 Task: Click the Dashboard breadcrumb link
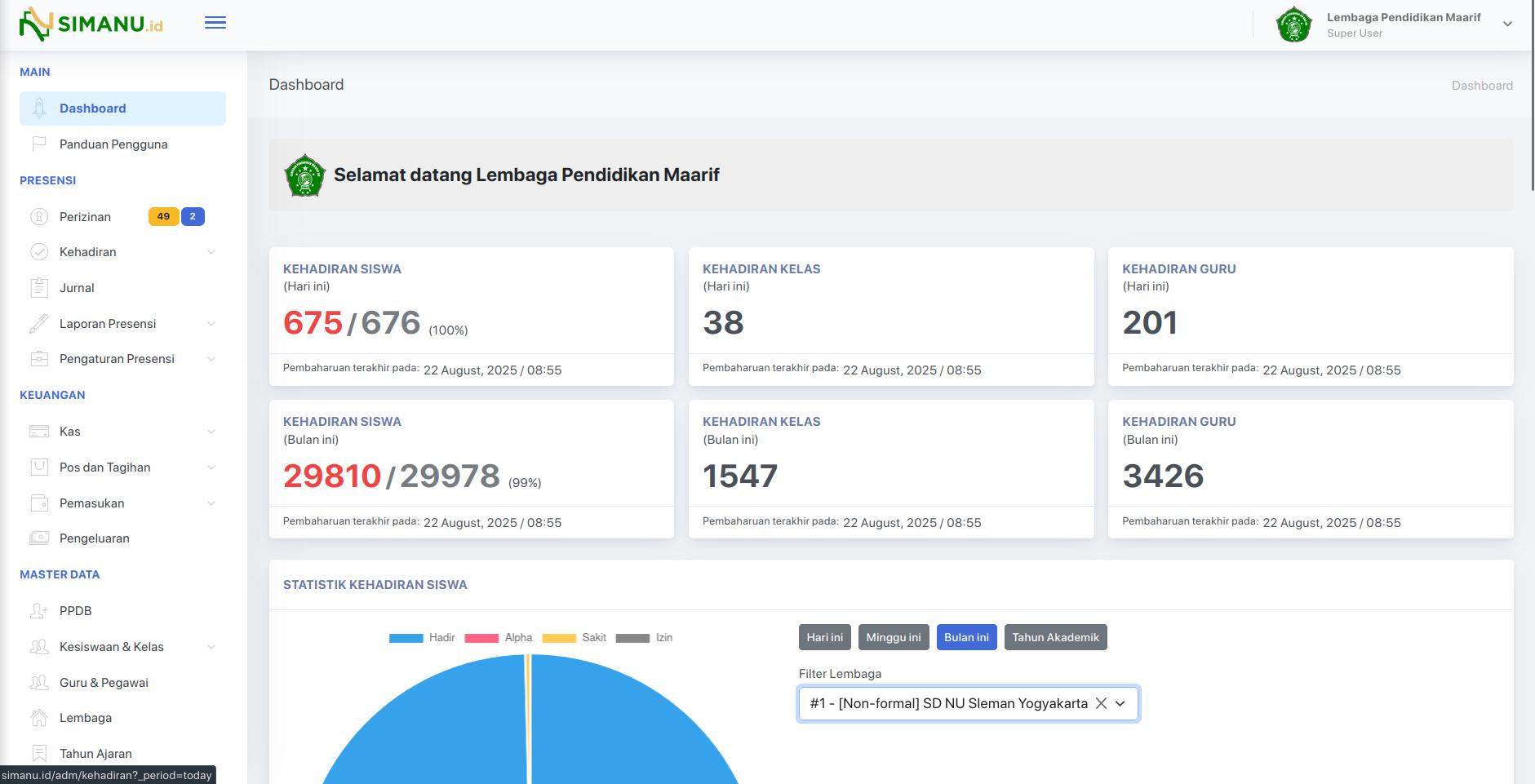[x=1482, y=86]
